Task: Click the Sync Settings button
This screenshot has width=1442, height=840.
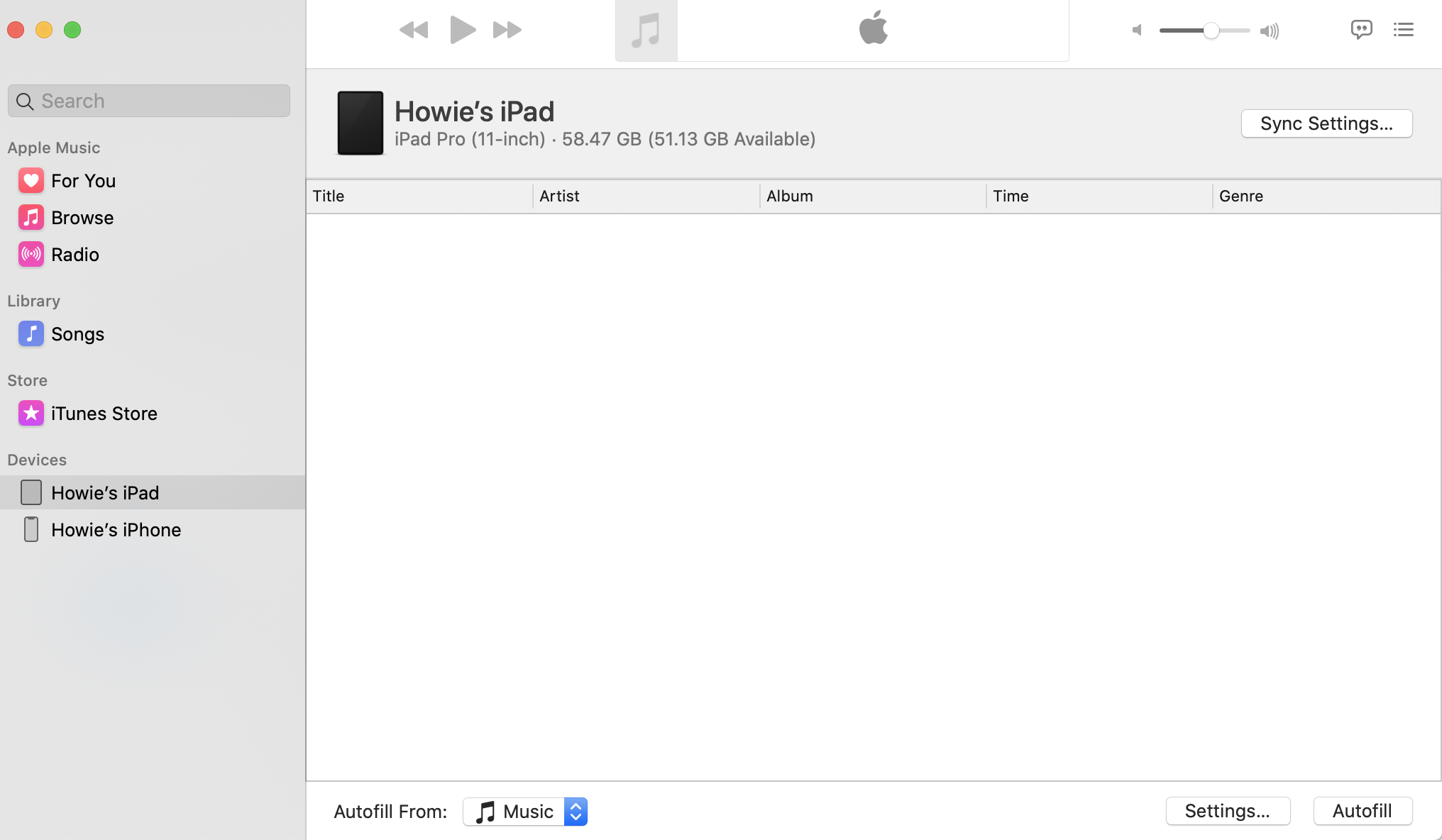Action: [x=1326, y=123]
